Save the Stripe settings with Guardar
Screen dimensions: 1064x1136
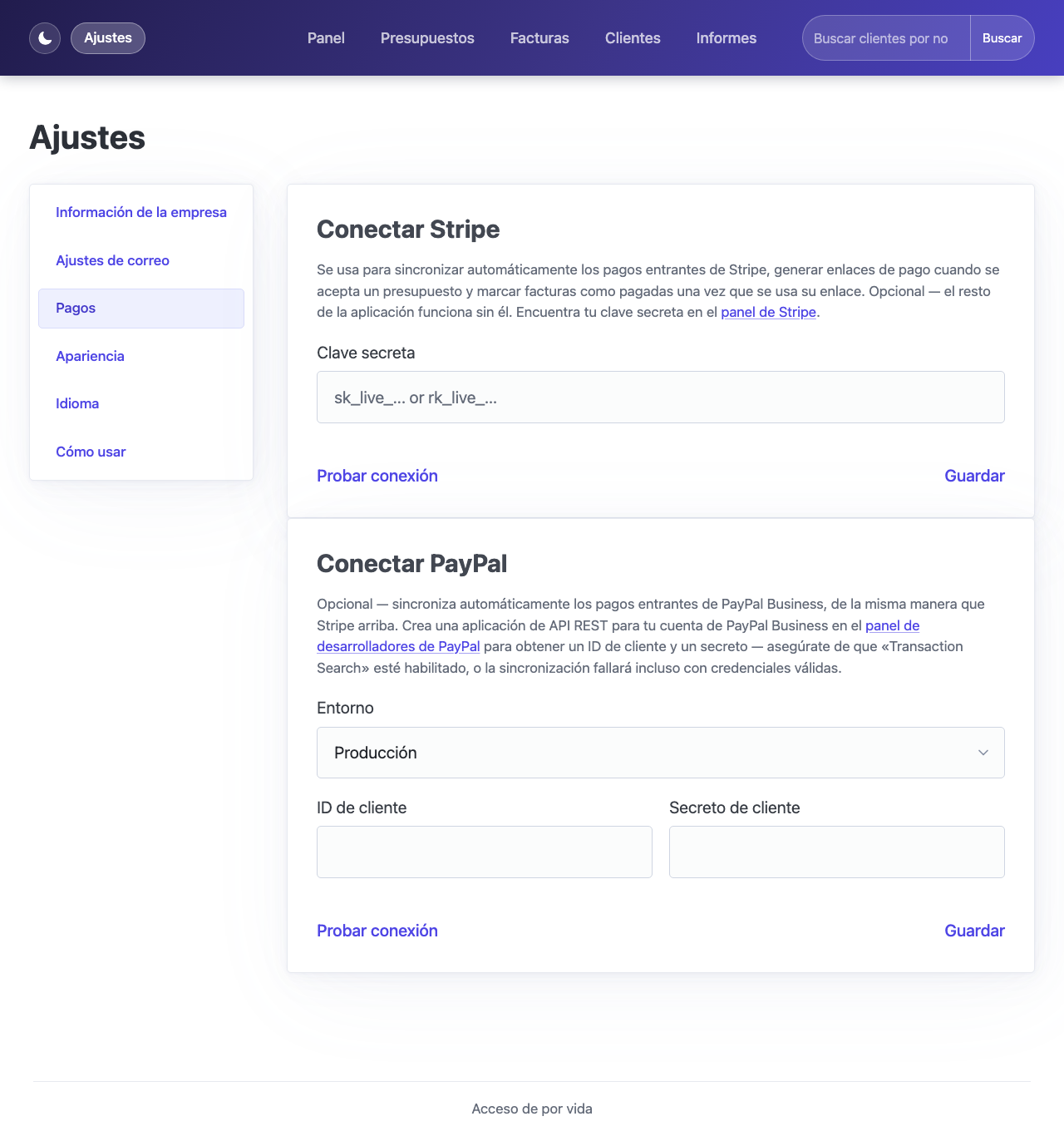(x=974, y=476)
